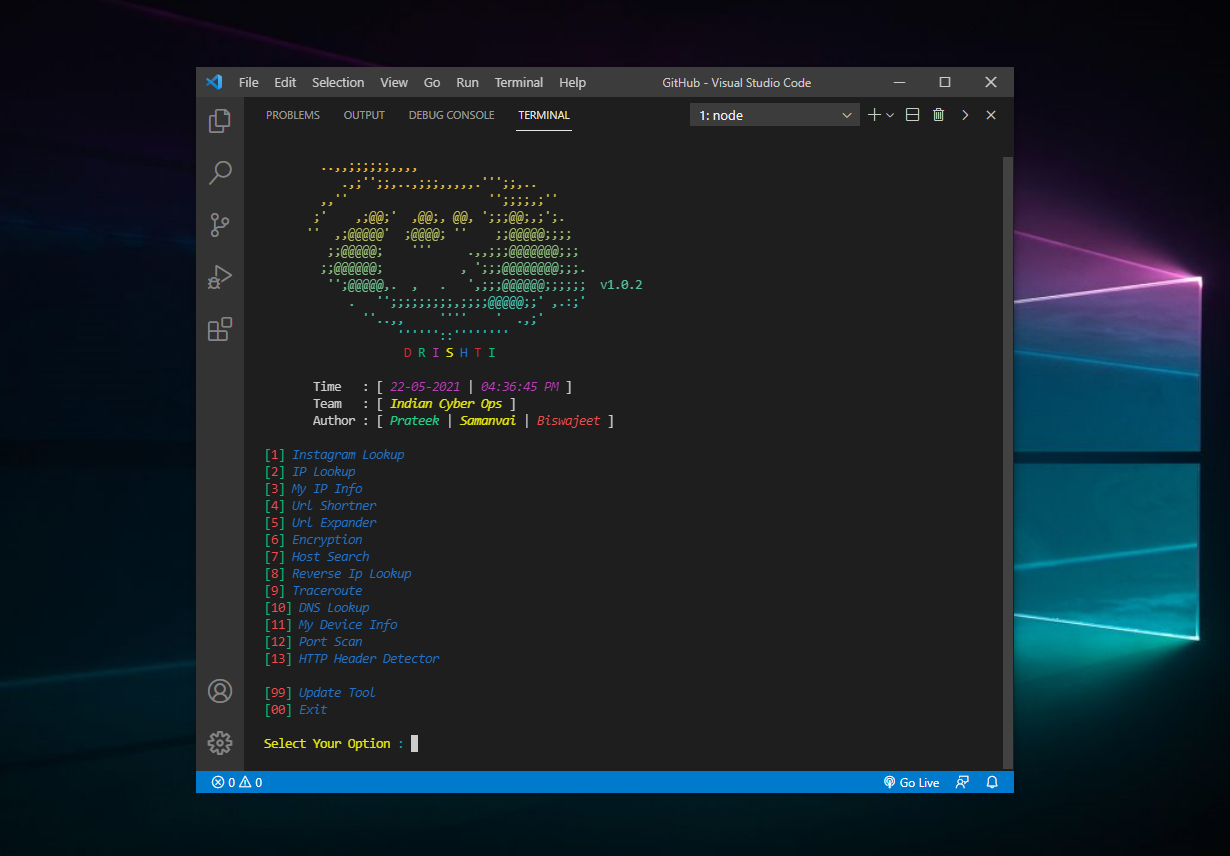The image size is (1230, 856).
Task: Expand the terminal panel with maximize chevron
Action: [965, 114]
